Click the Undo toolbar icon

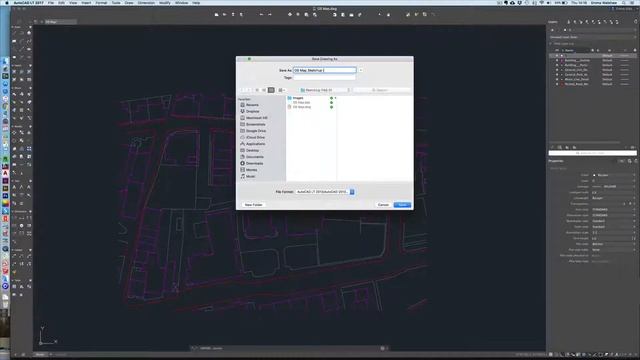pyautogui.click(x=261, y=15)
